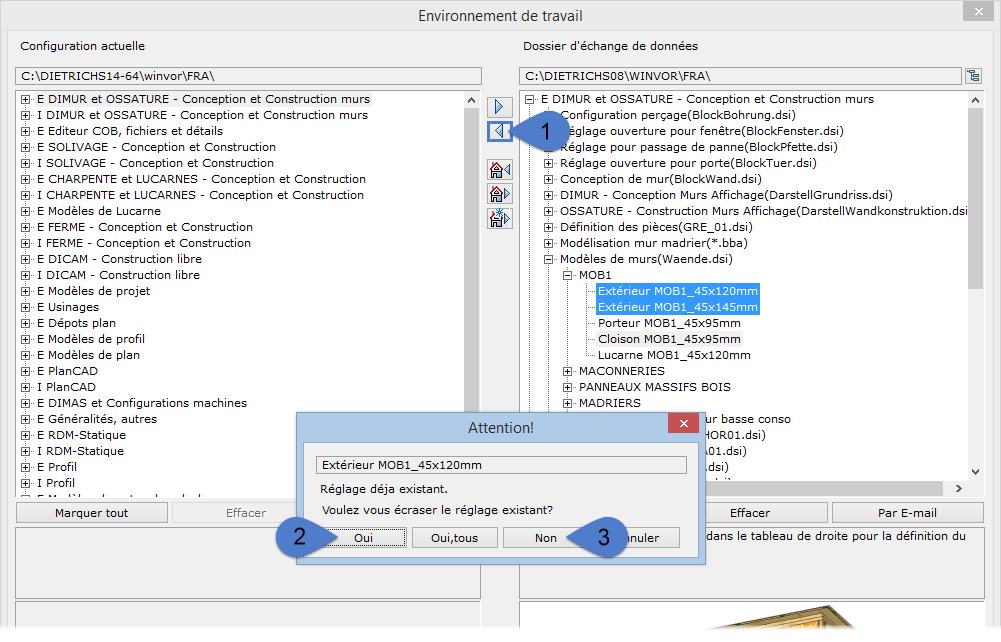This screenshot has width=1001, height=642.
Task: Click the 'Par E-mail' button
Action: (908, 513)
